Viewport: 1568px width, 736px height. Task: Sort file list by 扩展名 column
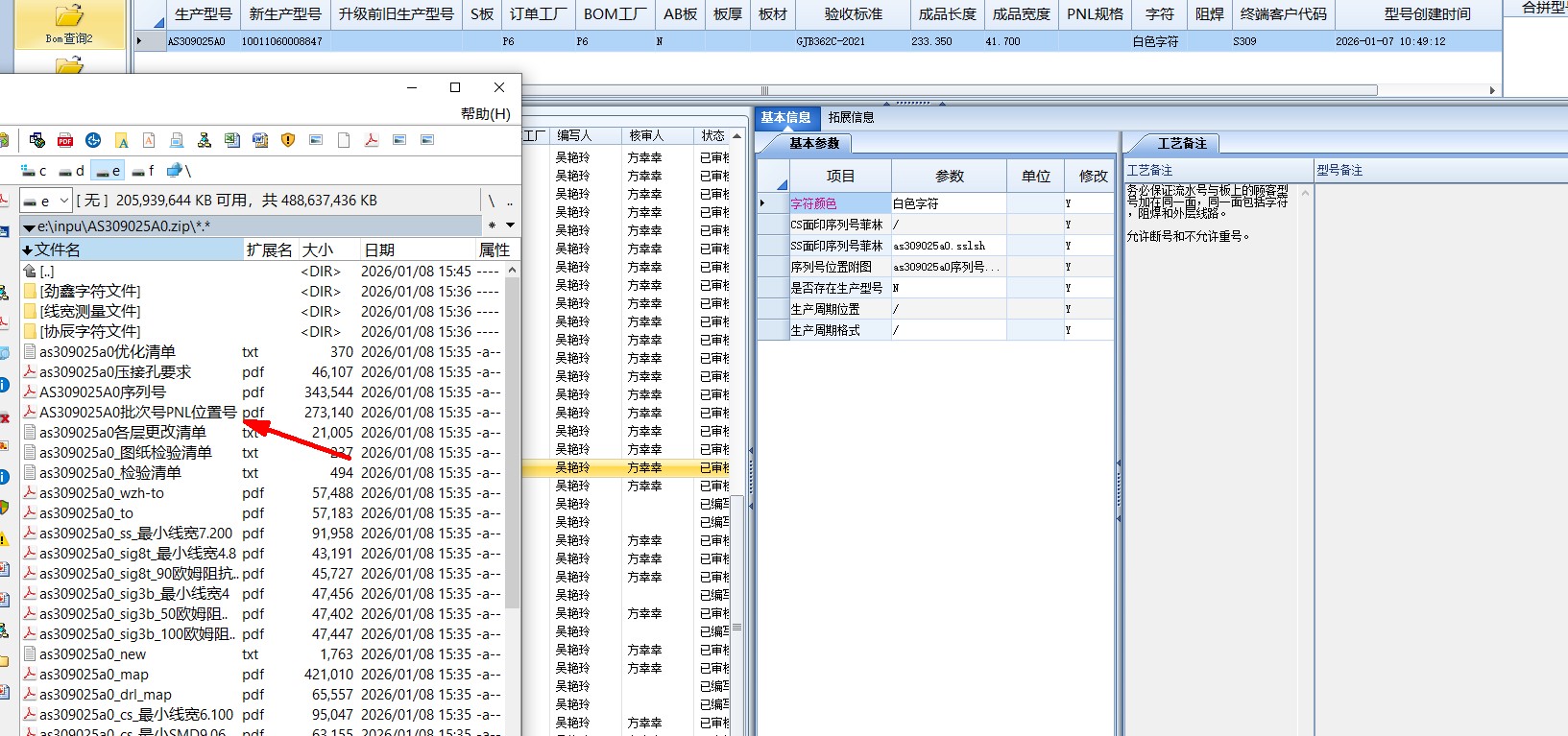271,249
